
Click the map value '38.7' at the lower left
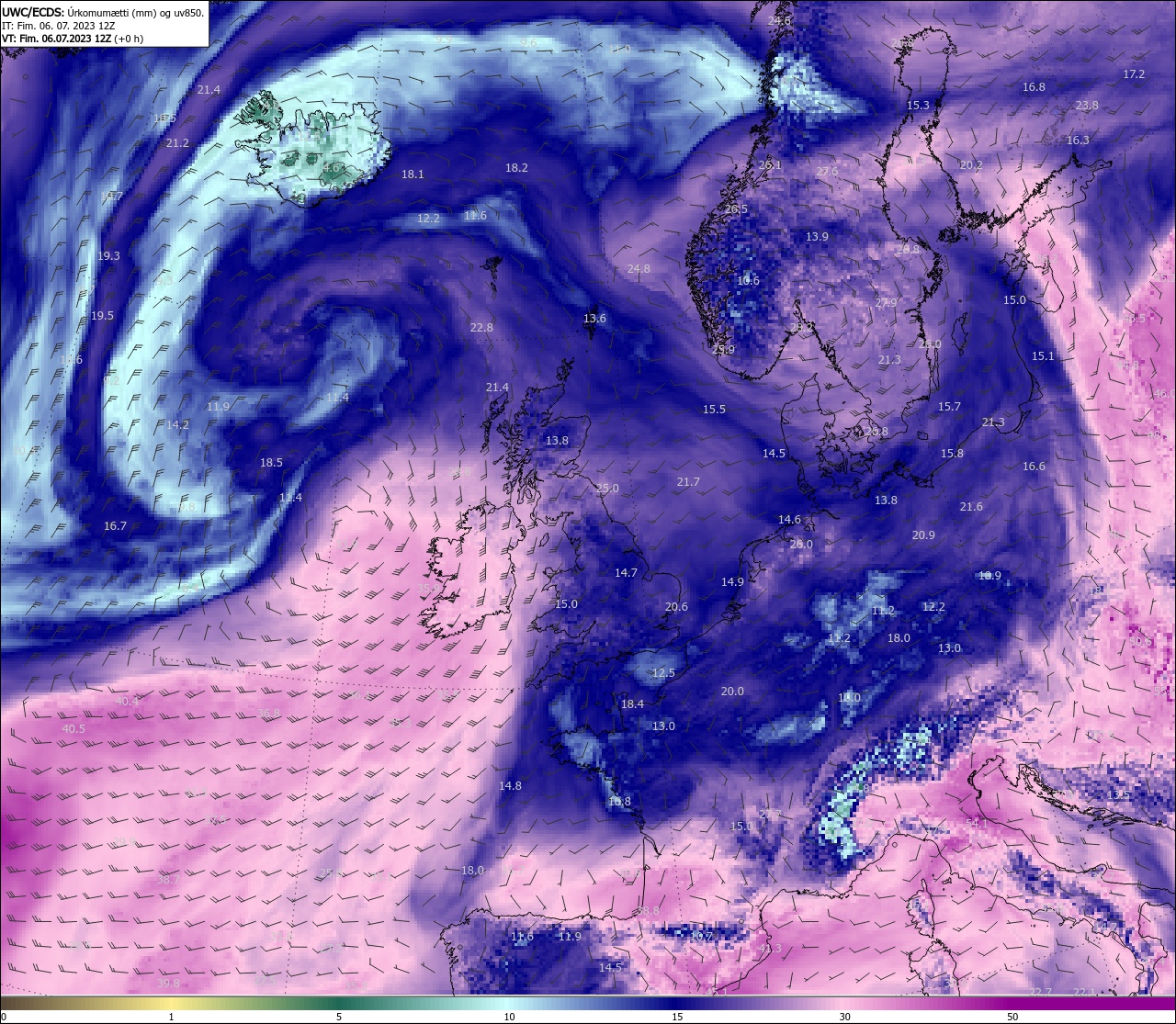coord(168,880)
